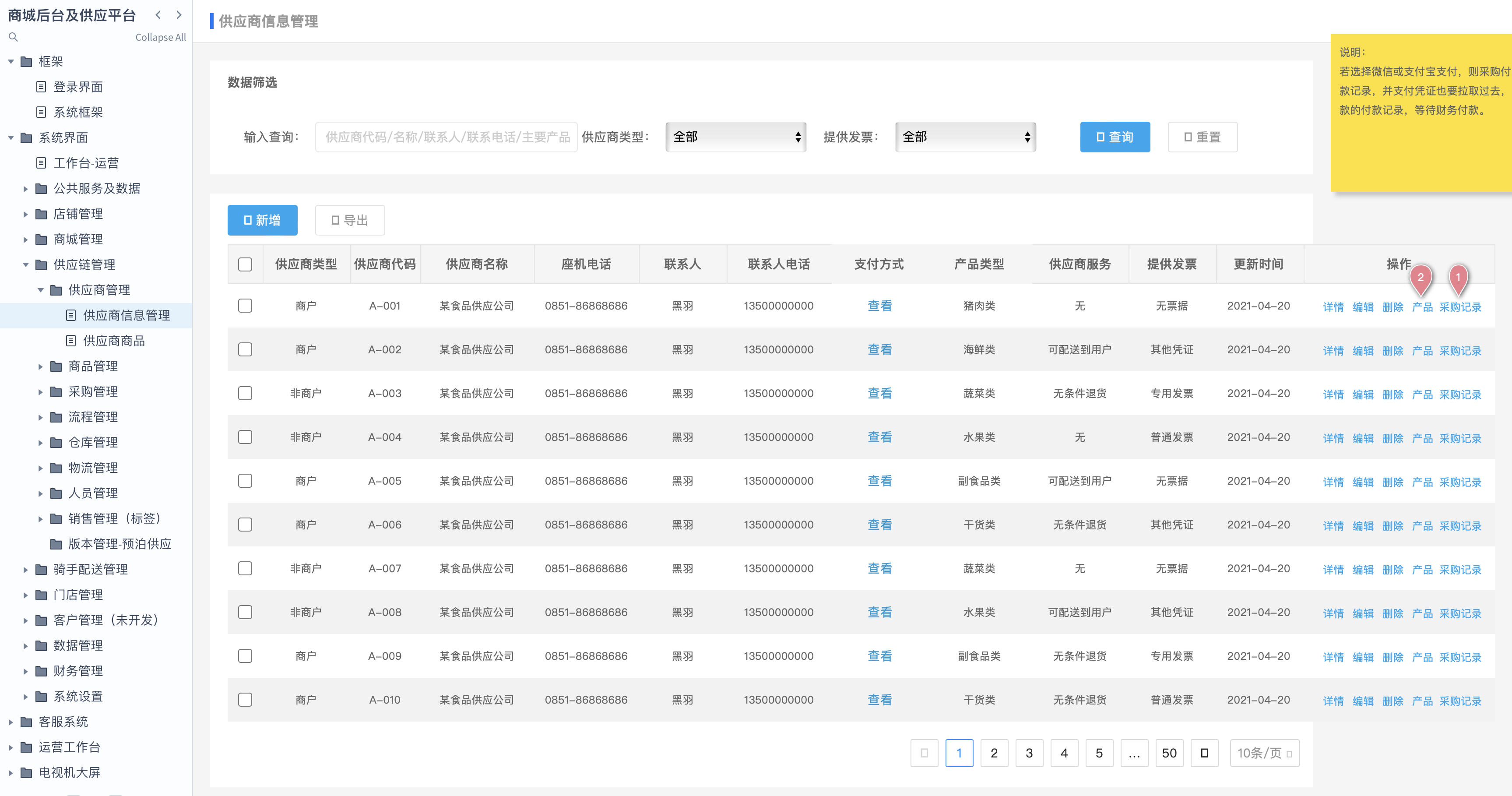Click the 店铺管理 folder icon

click(41, 214)
